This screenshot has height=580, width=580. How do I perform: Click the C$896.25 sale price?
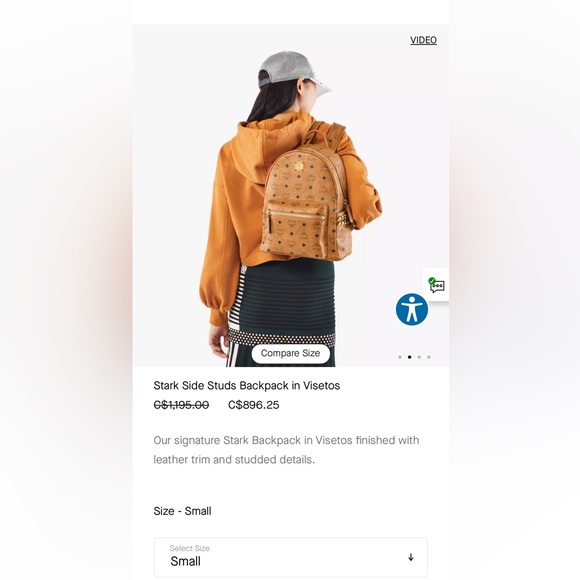click(x=254, y=405)
